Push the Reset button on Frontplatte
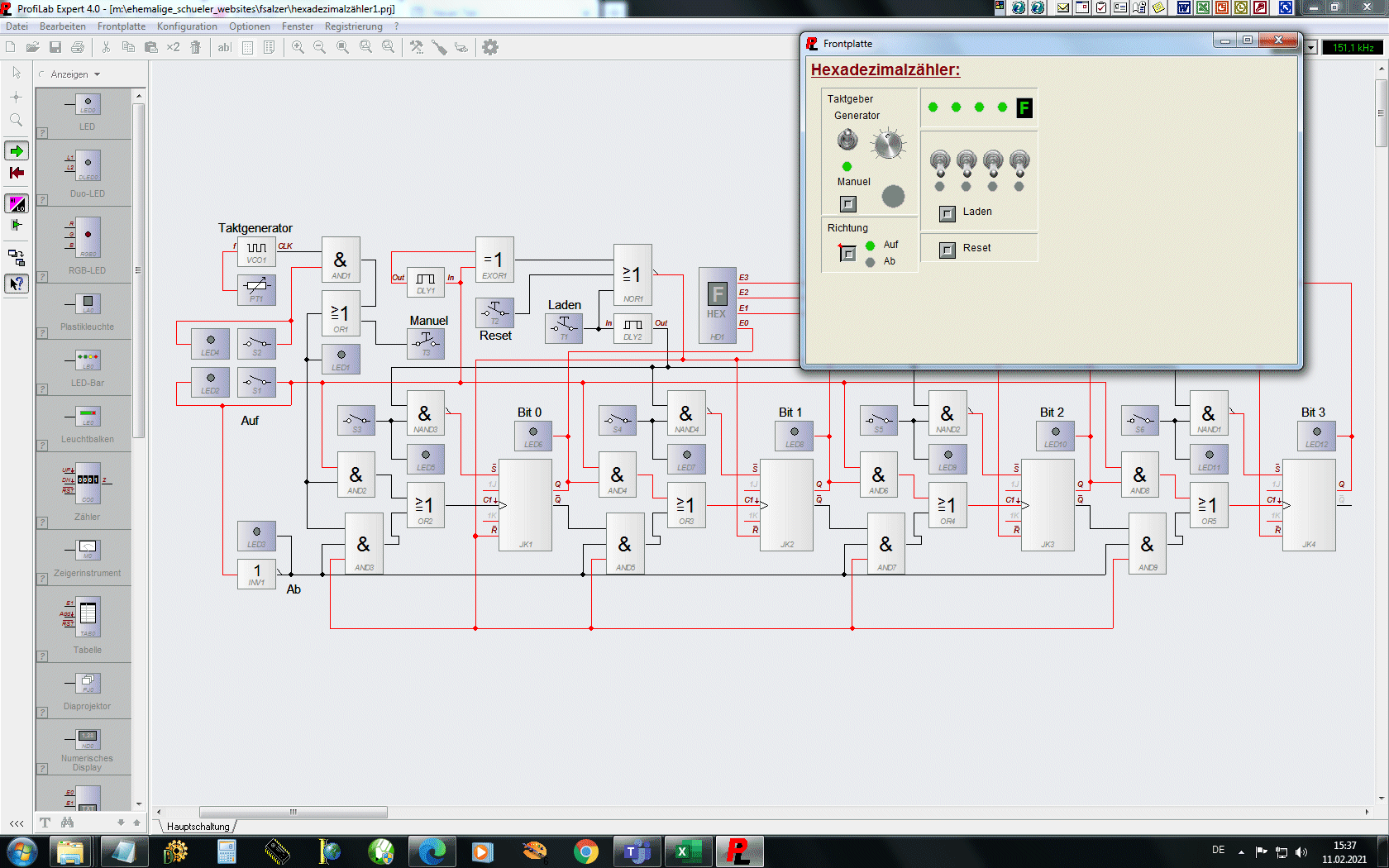Screen dimensions: 1389x868 947,250
